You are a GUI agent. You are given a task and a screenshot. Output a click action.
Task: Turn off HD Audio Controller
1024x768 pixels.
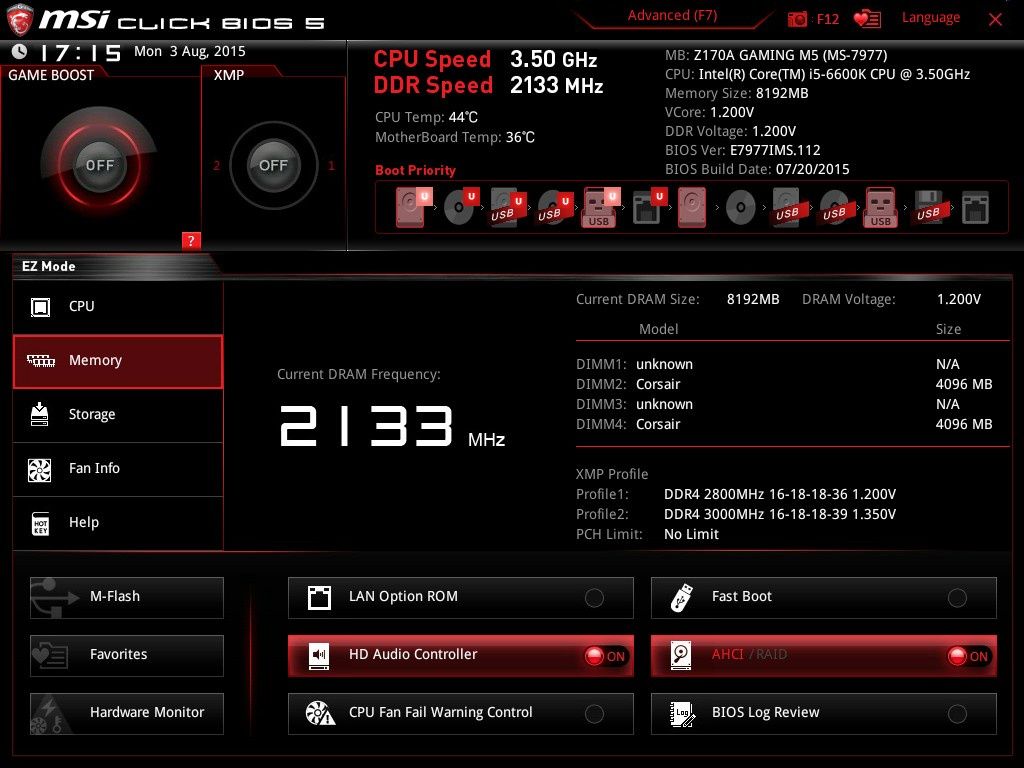click(605, 656)
